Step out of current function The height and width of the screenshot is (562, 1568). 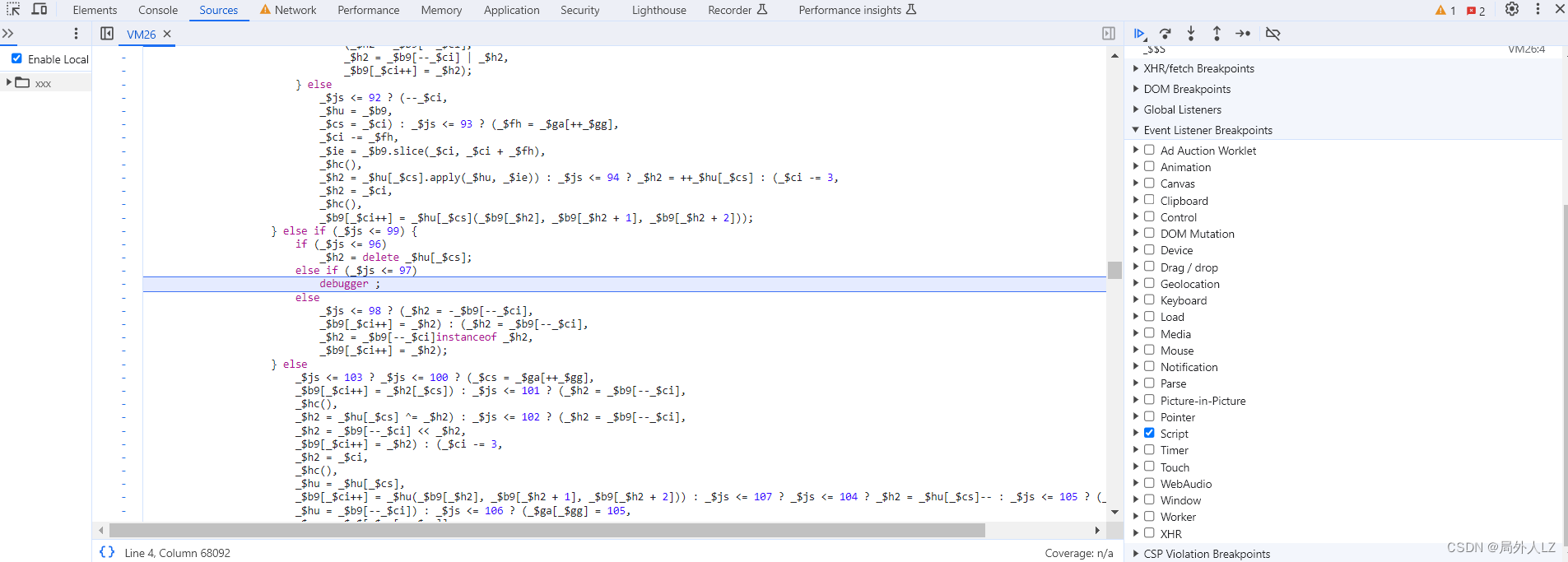coord(1217,34)
